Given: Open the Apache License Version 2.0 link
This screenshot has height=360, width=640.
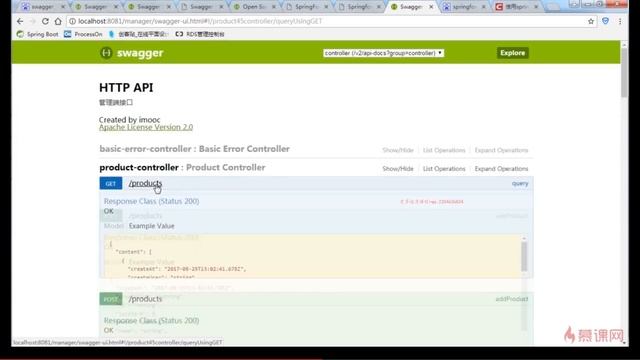Looking at the screenshot, I should point(146,127).
